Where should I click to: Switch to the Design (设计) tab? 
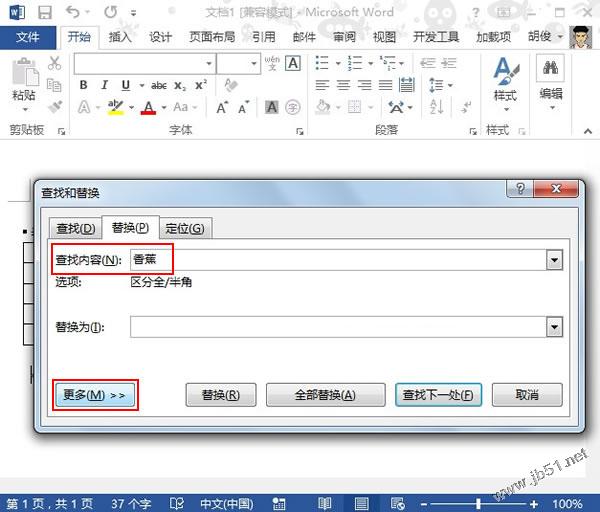point(160,37)
